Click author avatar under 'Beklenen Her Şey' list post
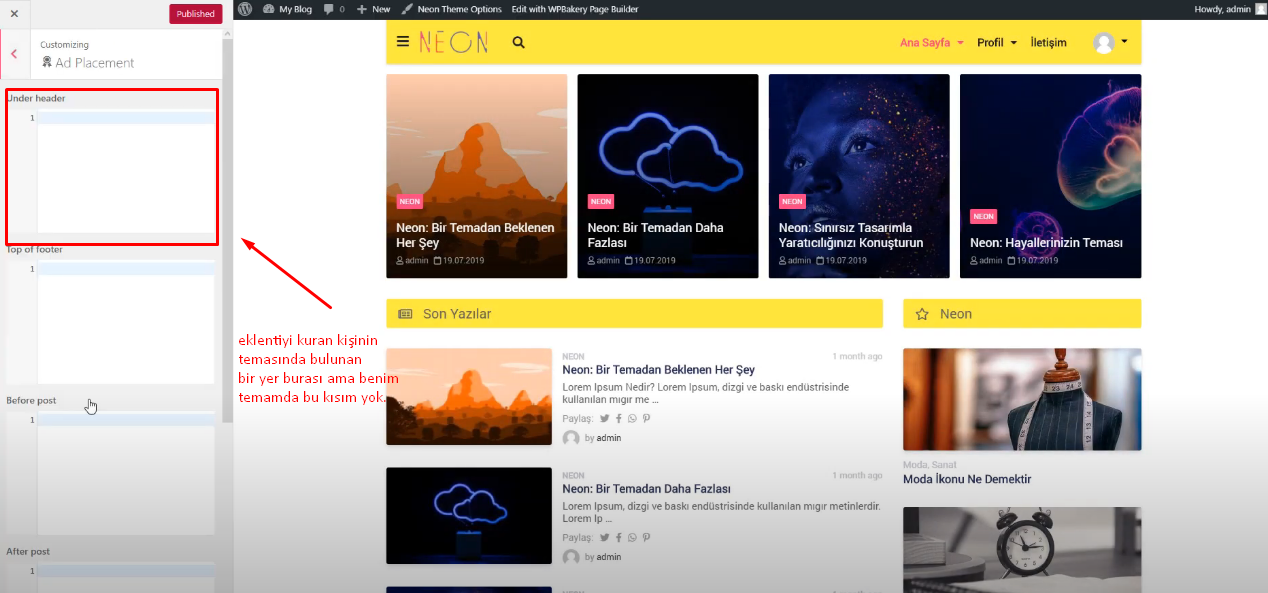The height and width of the screenshot is (593, 1268). [571, 438]
